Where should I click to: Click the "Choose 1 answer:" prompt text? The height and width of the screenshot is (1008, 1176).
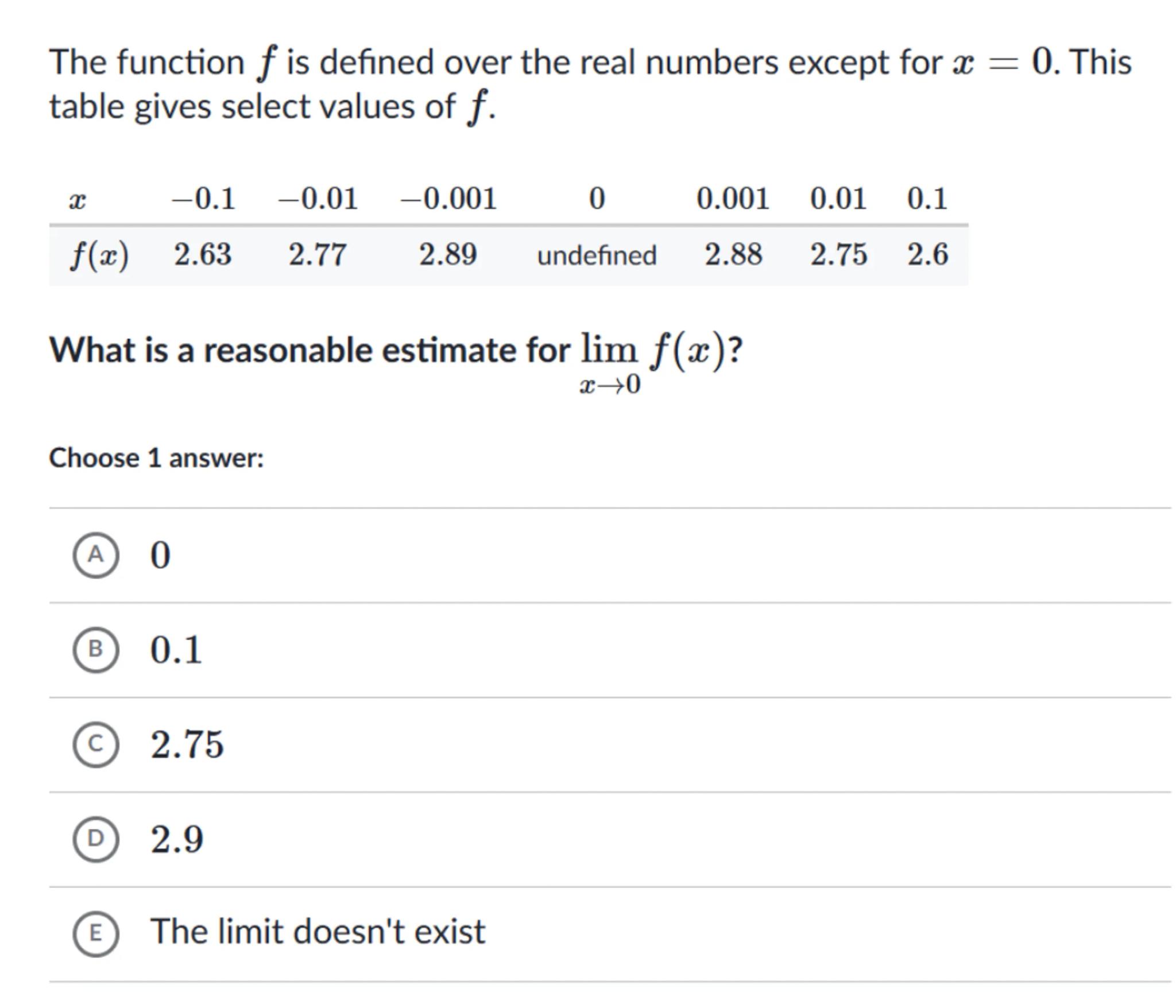point(156,458)
